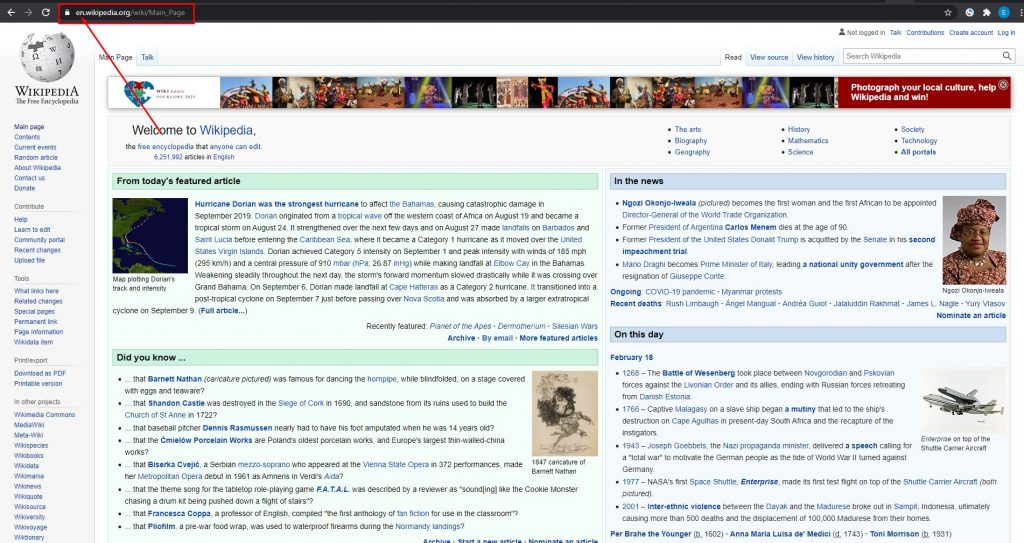Image resolution: width=1024 pixels, height=543 pixels.
Task: Click Donate in the sidebar
Action: click(x=25, y=188)
